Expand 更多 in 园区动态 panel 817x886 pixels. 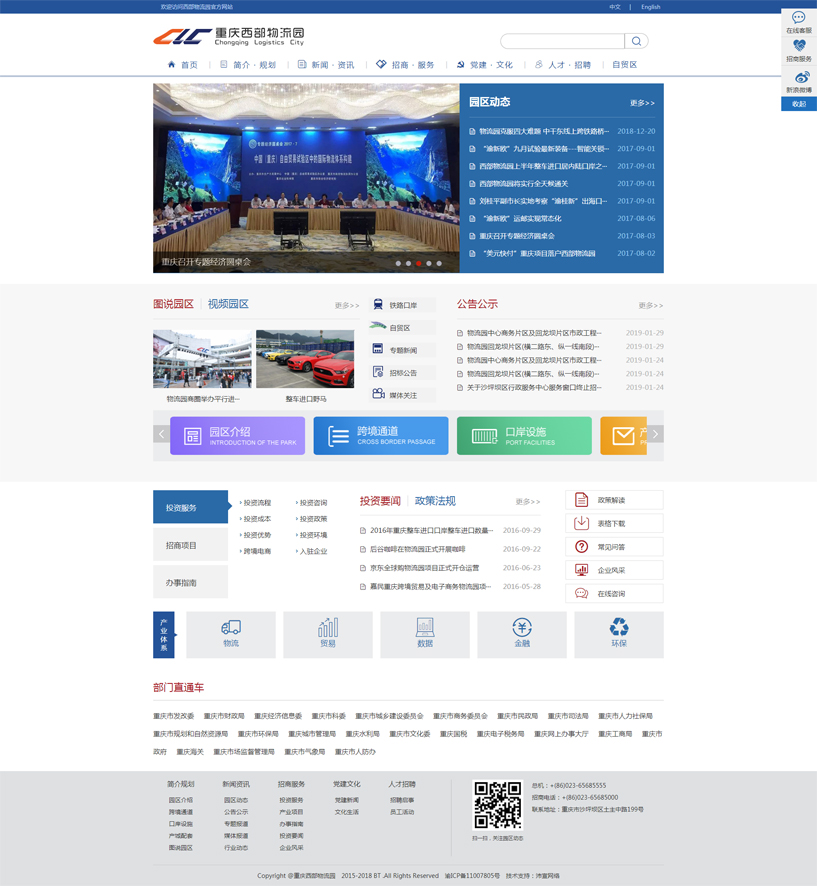[x=642, y=103]
